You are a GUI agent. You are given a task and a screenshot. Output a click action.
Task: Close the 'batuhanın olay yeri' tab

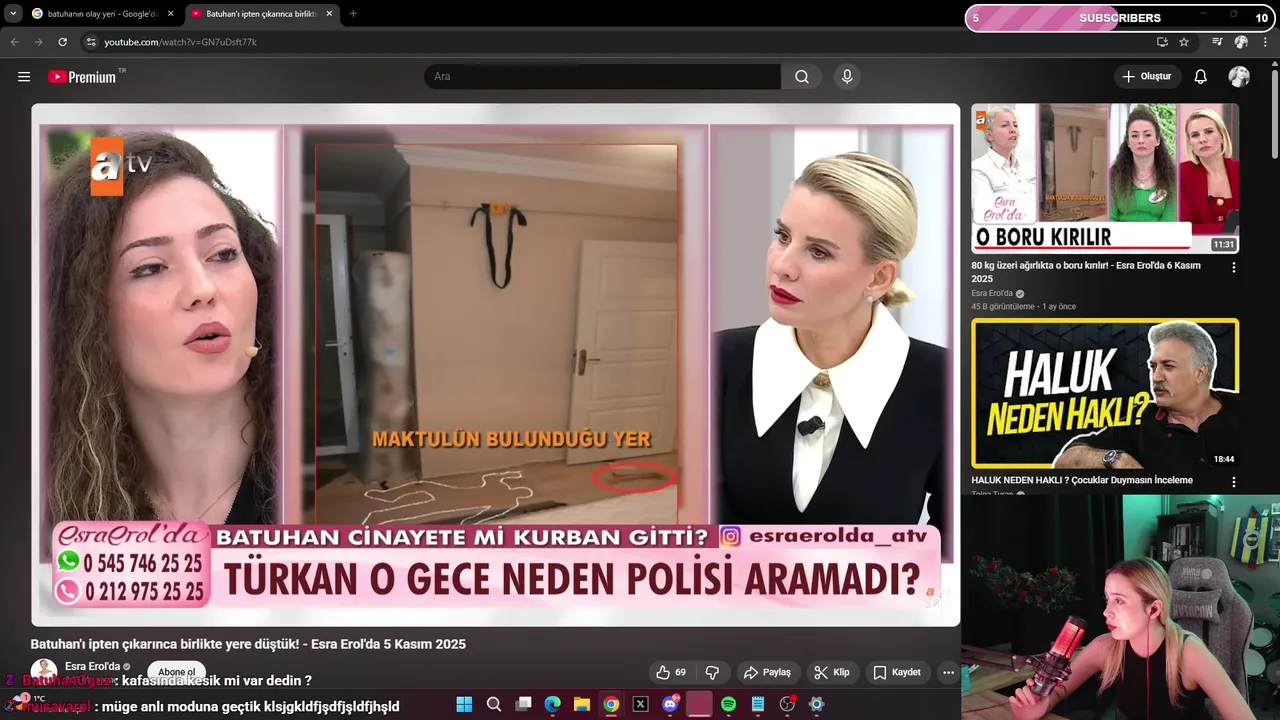coord(170,14)
